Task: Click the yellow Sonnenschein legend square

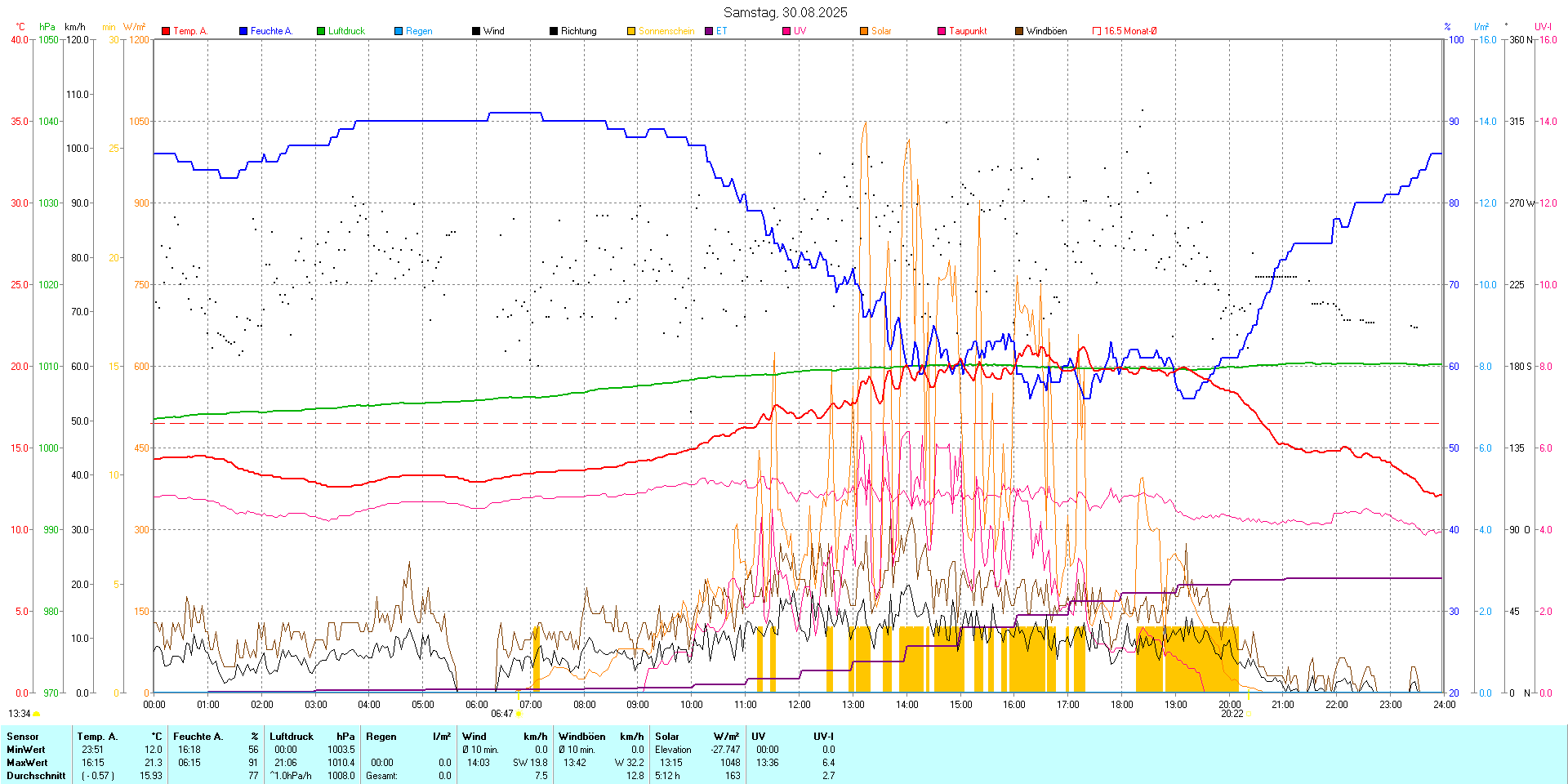Action: (x=631, y=31)
